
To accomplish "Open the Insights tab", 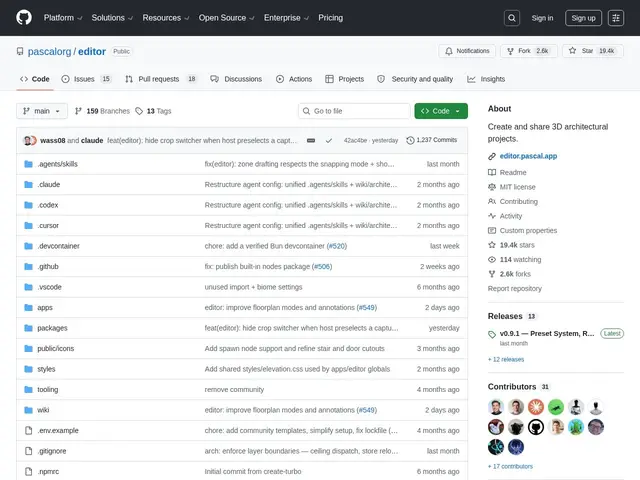I will pyautogui.click(x=486, y=79).
